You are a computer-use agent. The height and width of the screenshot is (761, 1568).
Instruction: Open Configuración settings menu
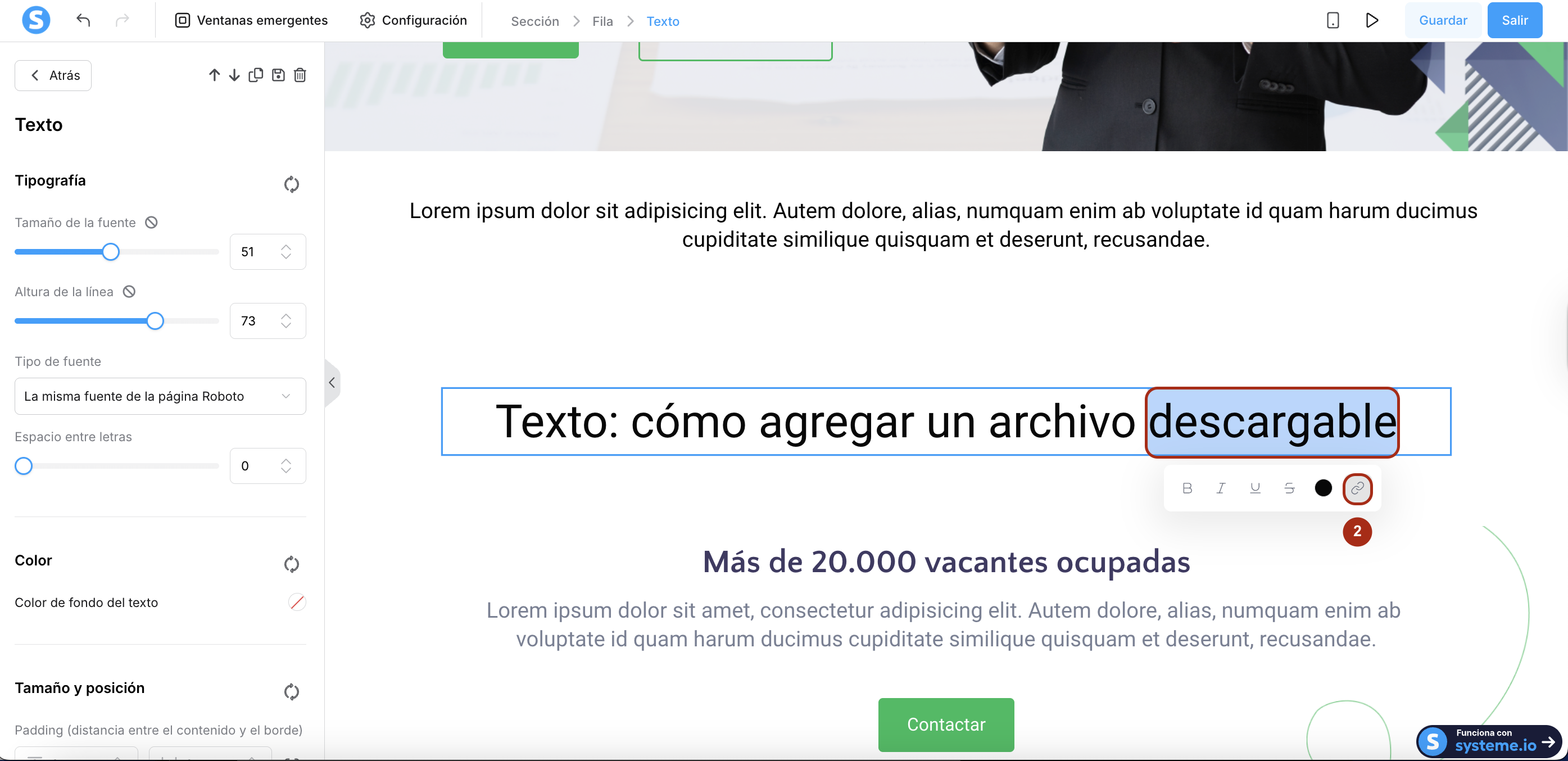[x=413, y=21]
